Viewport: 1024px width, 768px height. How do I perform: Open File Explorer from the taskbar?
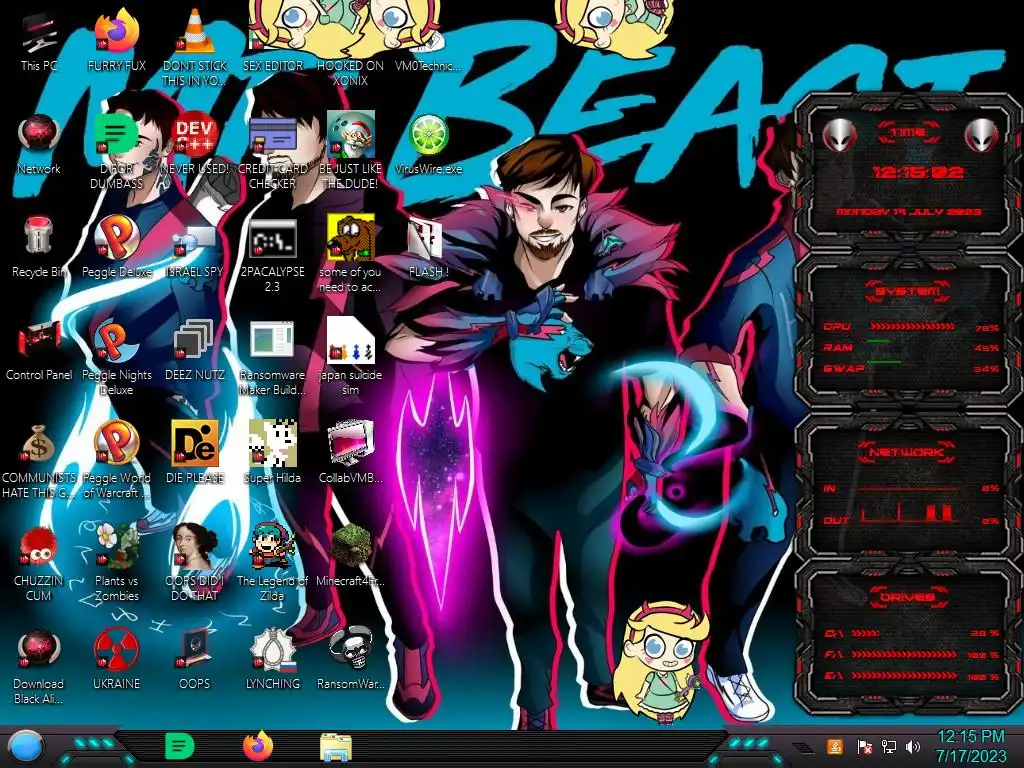[336, 748]
